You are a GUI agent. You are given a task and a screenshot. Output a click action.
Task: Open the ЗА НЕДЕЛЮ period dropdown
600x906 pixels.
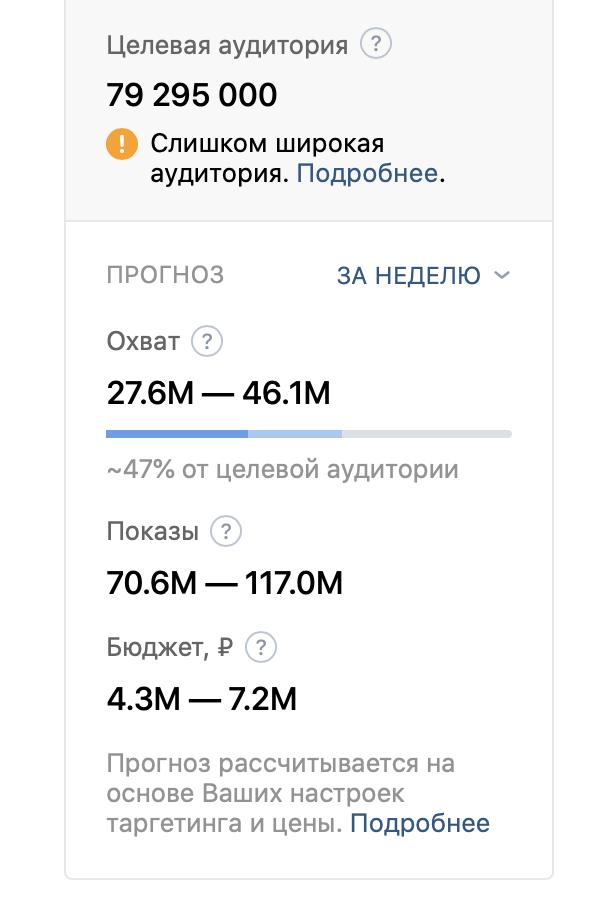coord(409,275)
